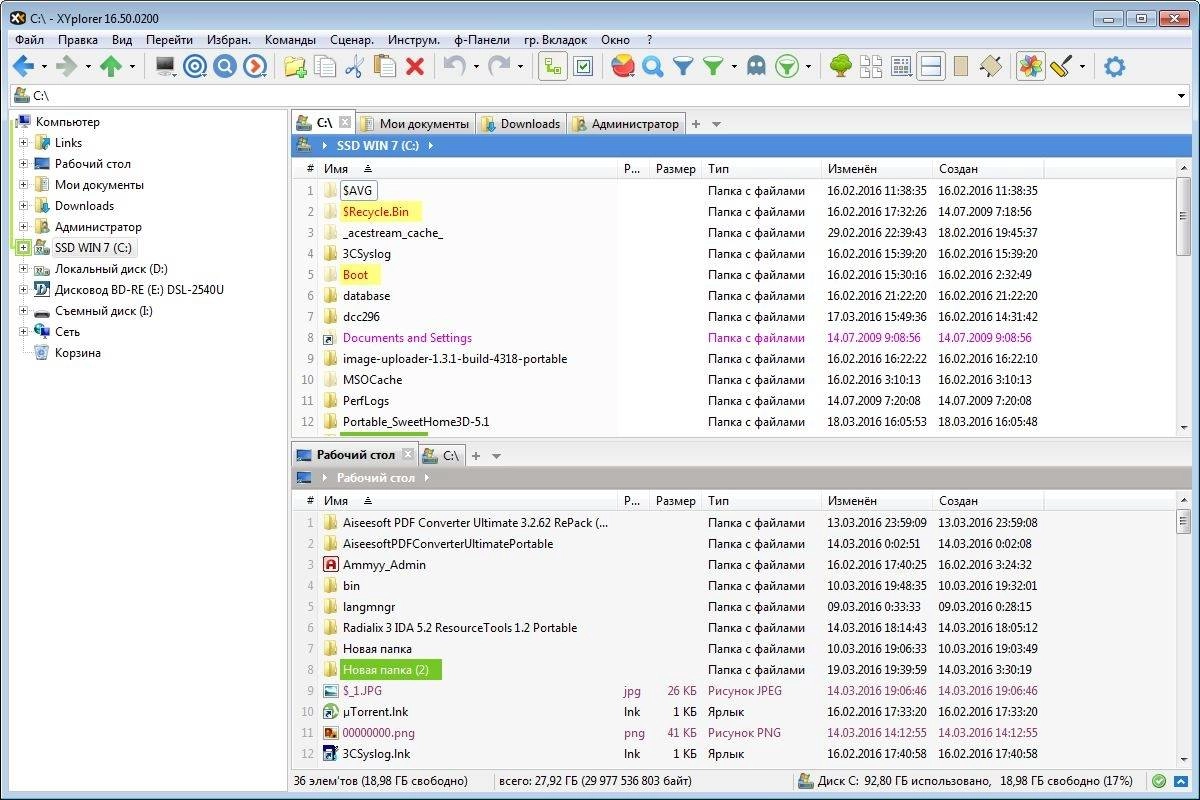Click the green Up arrow icon

[x=111, y=67]
